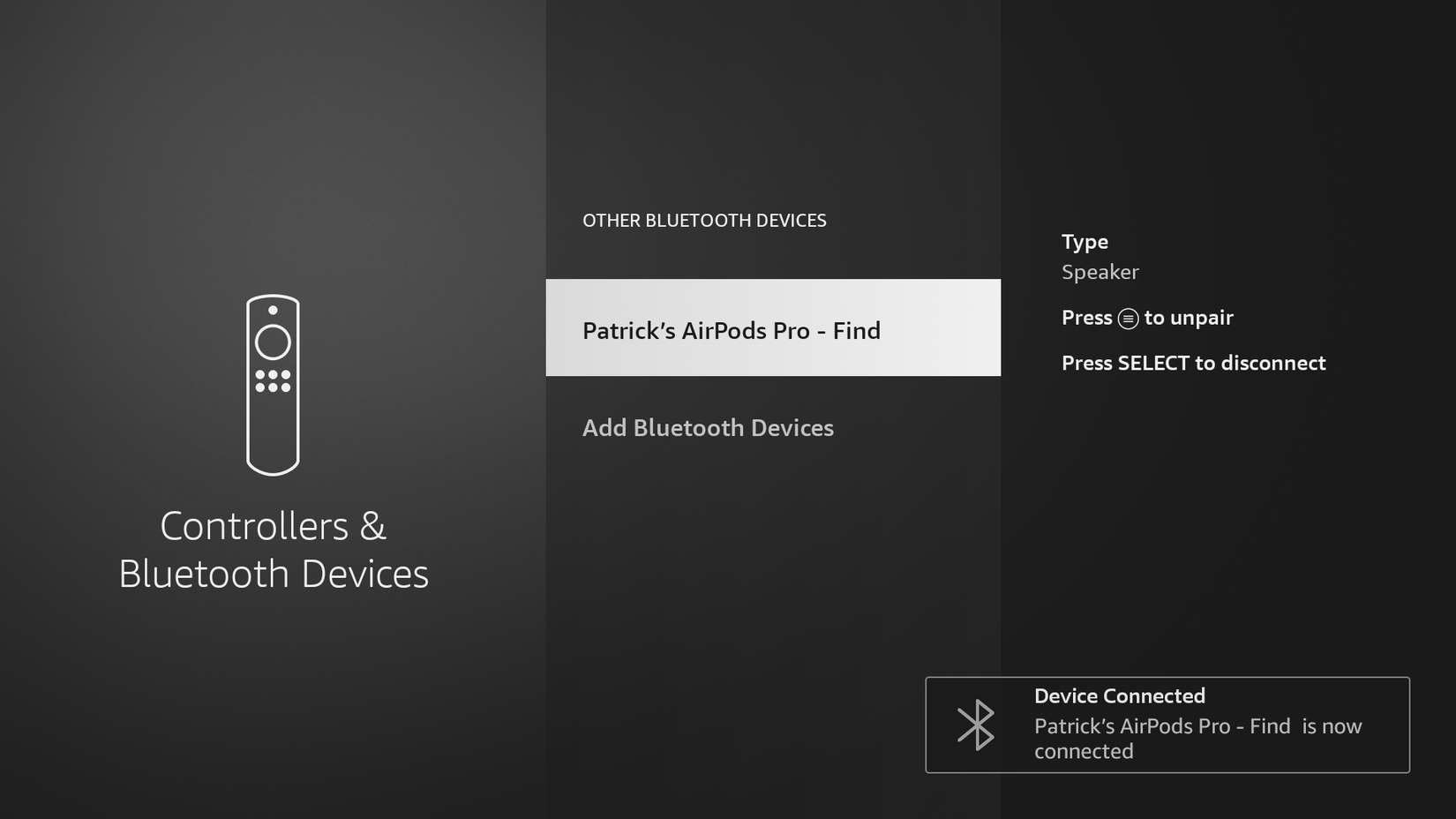Click the Fire TV remote illustration

pyautogui.click(x=273, y=385)
